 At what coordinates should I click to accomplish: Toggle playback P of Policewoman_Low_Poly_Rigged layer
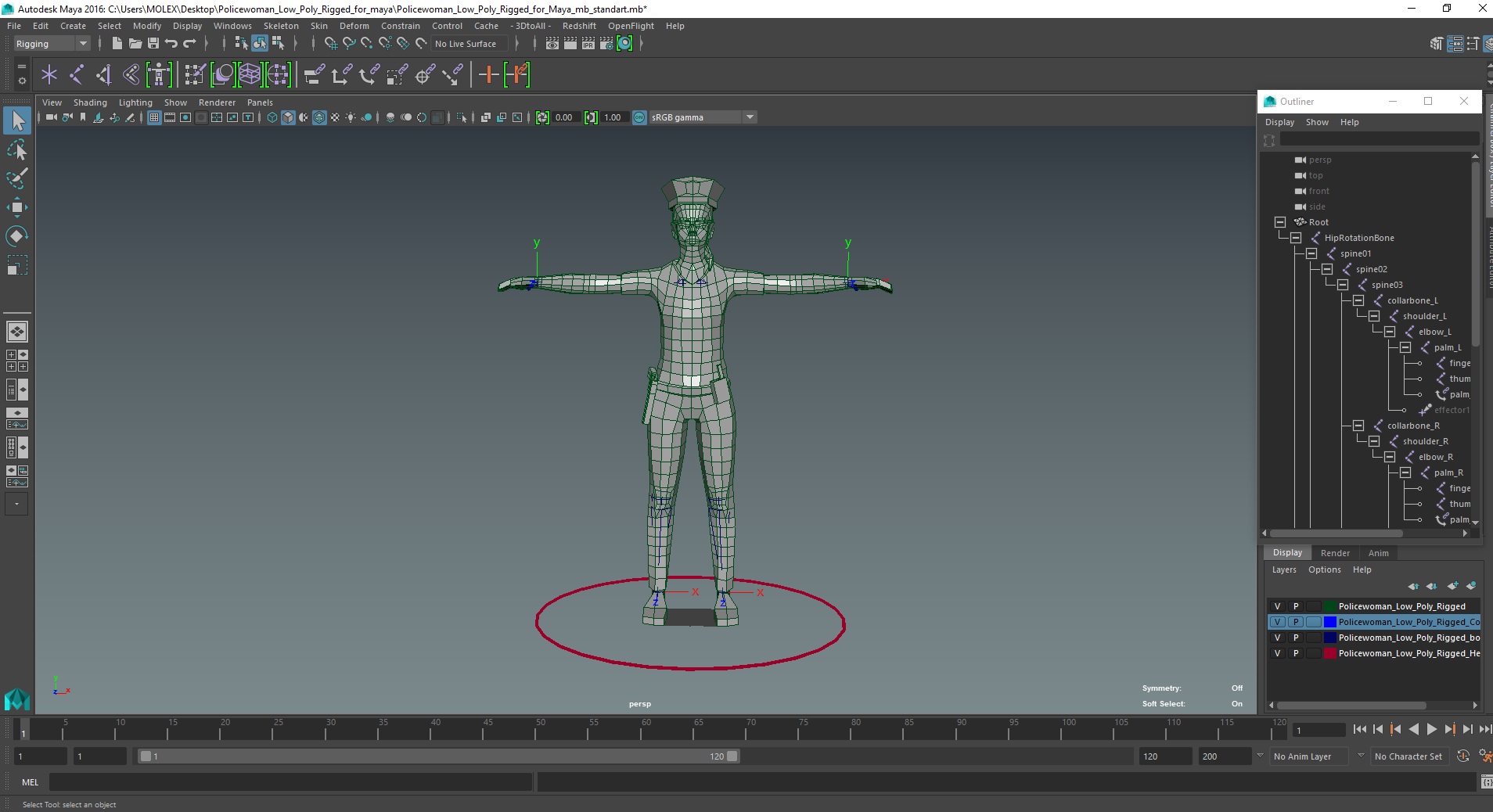1296,606
